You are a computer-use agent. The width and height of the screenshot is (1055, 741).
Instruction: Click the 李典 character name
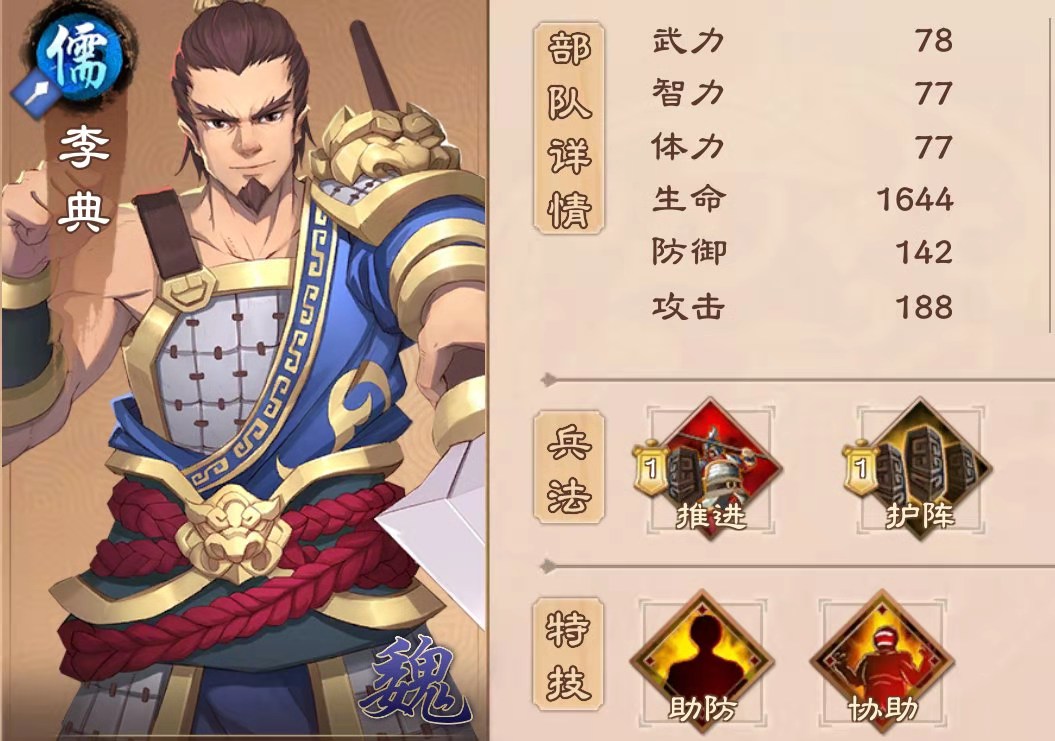(83, 178)
